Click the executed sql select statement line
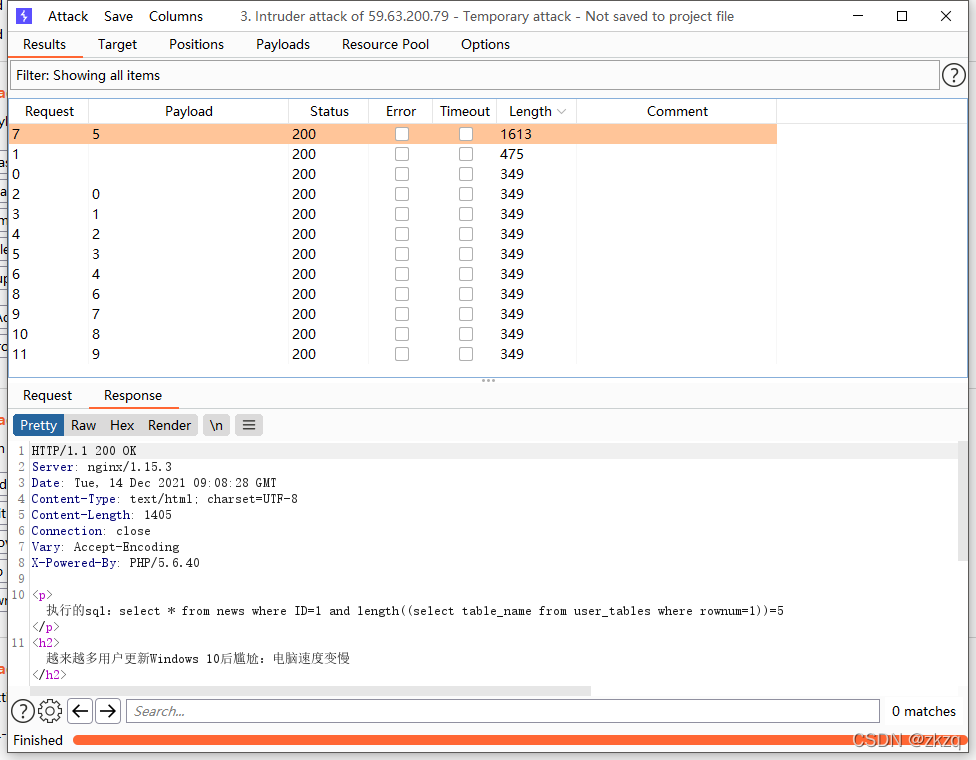 (x=415, y=611)
